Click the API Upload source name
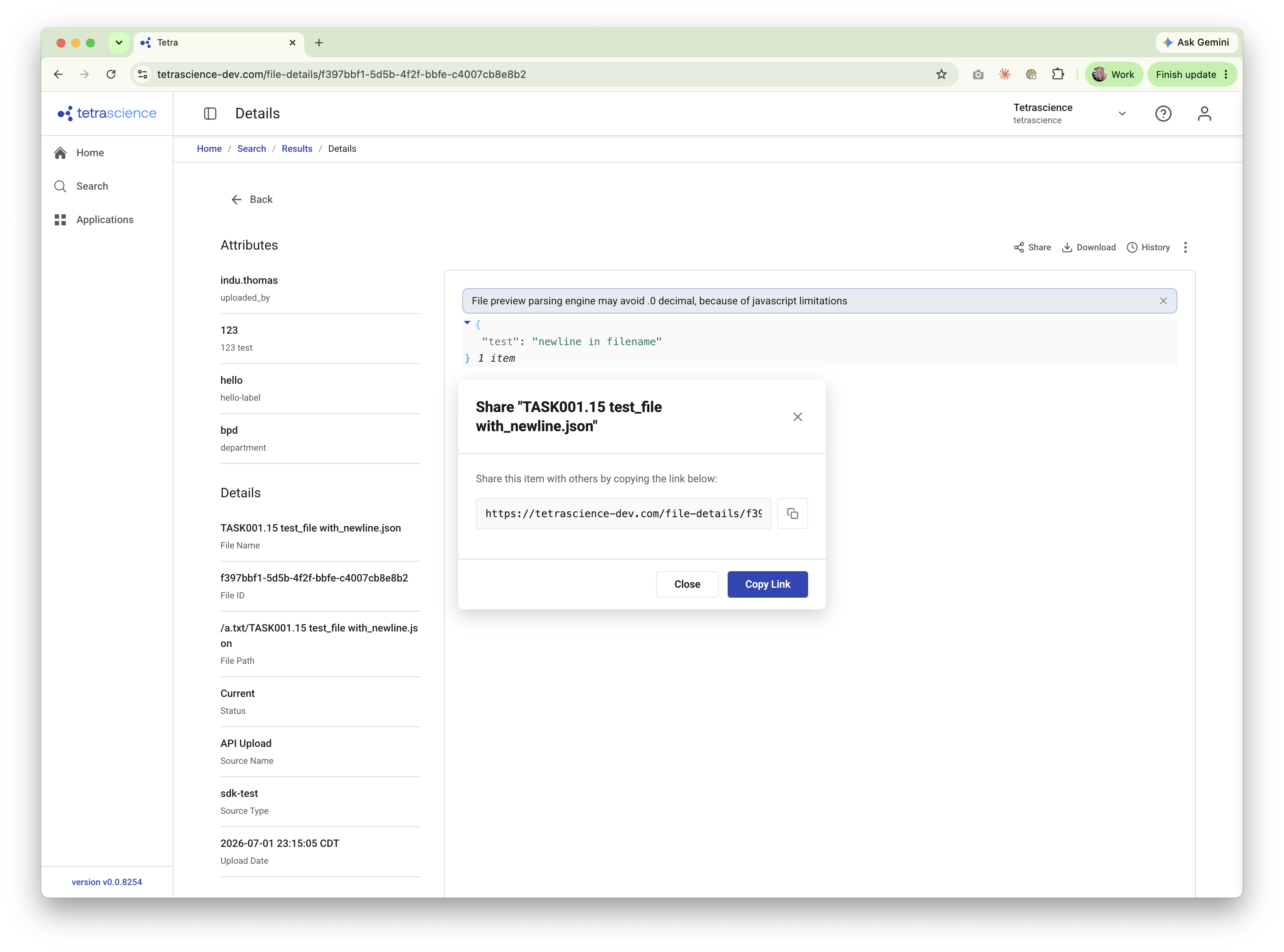1284x952 pixels. tap(245, 743)
